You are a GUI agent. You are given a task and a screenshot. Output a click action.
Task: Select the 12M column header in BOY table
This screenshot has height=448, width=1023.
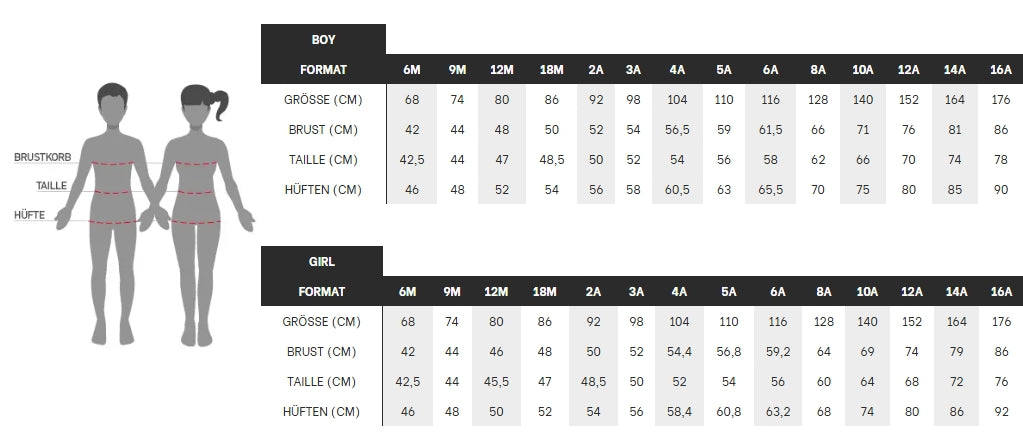point(502,70)
